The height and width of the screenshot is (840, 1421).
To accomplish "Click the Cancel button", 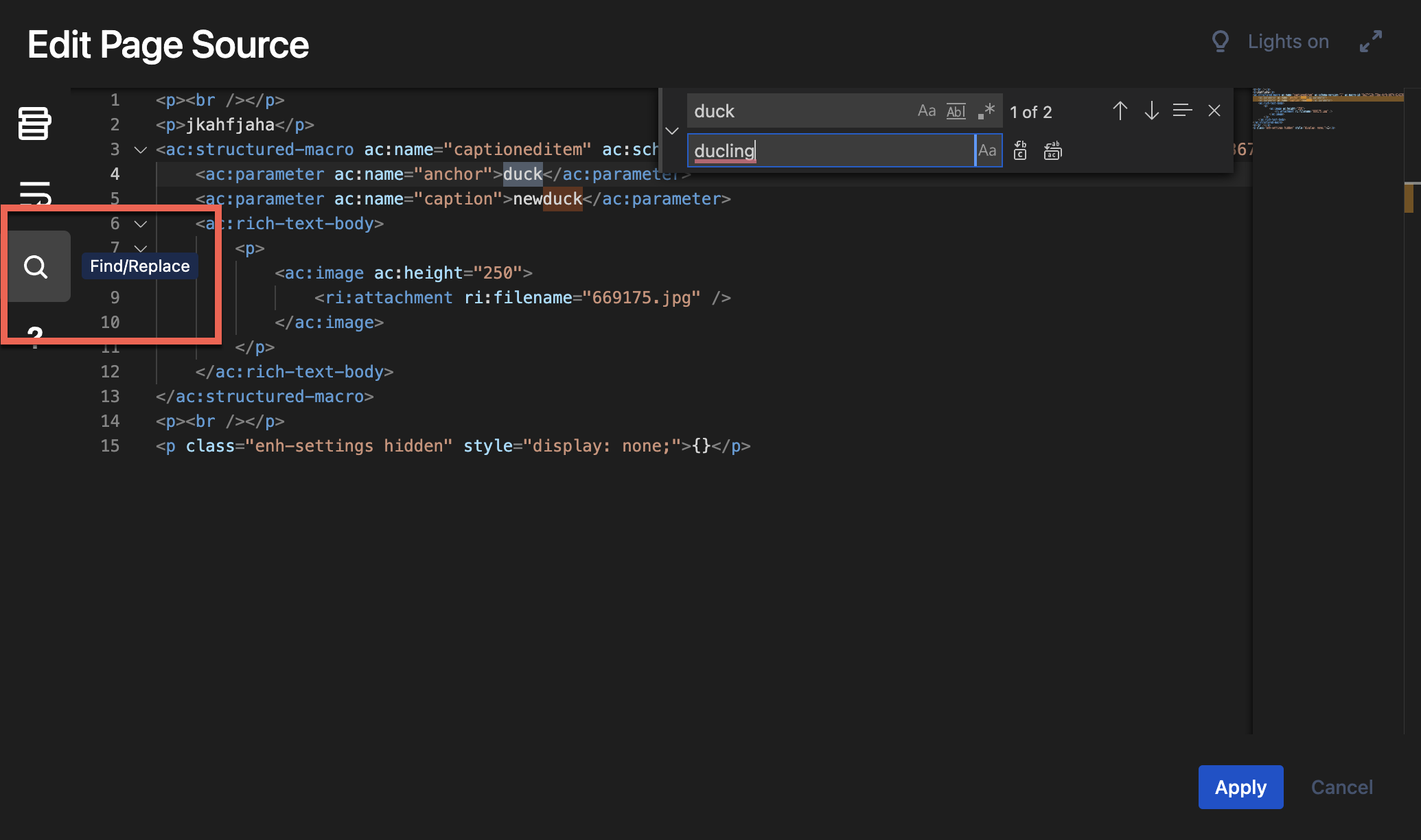I will [1342, 787].
